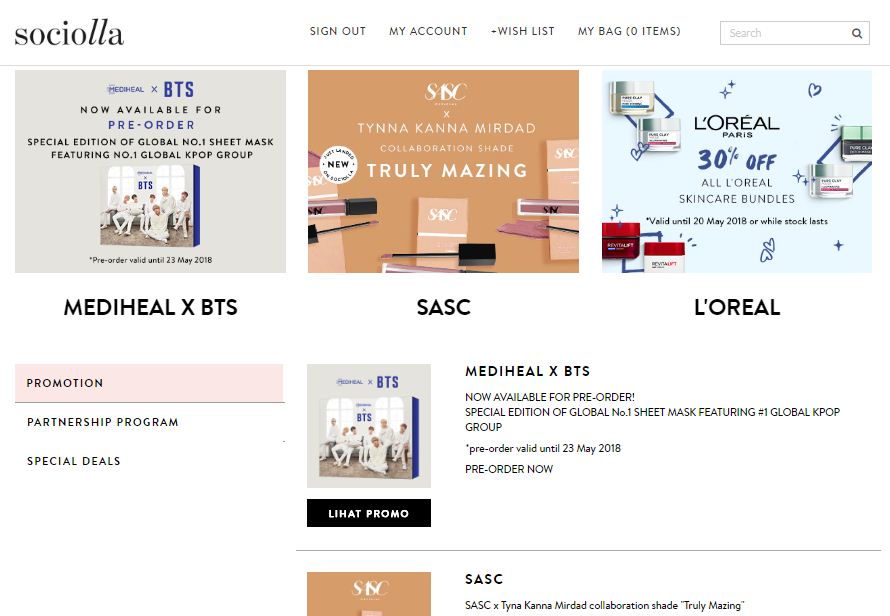Select the Promotion sidebar tab
The height and width of the screenshot is (616, 890).
click(149, 383)
